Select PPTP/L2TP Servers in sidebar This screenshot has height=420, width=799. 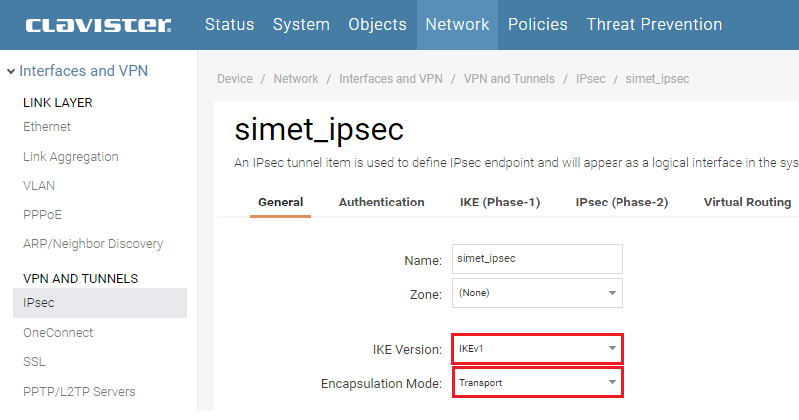tap(79, 391)
